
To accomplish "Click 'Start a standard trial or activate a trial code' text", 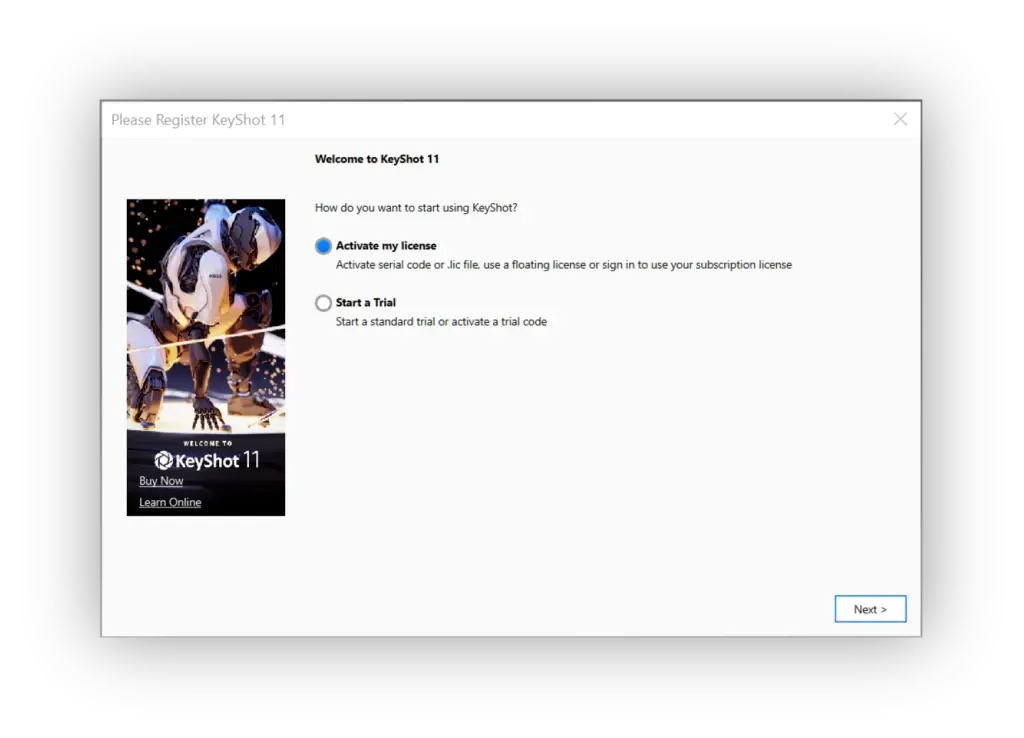I will coord(441,321).
